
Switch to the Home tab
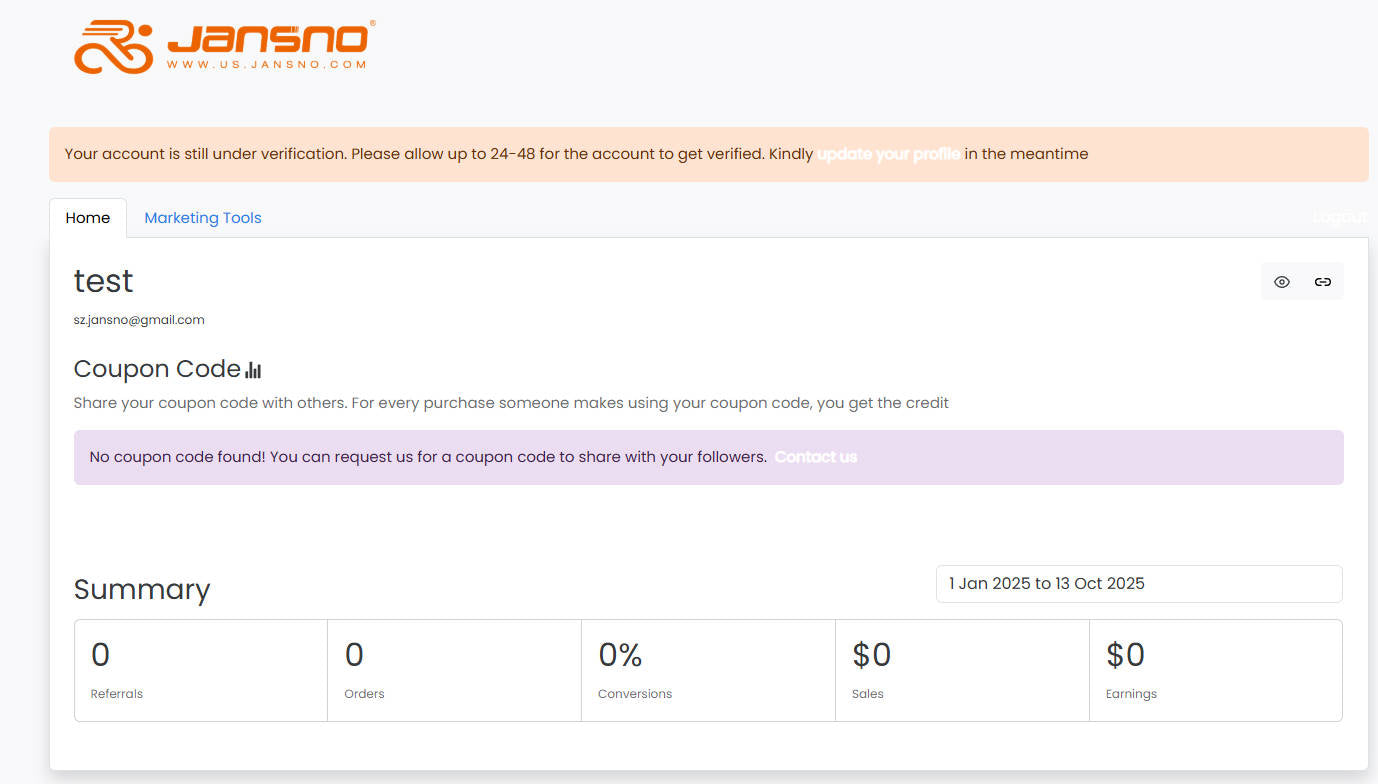point(88,218)
